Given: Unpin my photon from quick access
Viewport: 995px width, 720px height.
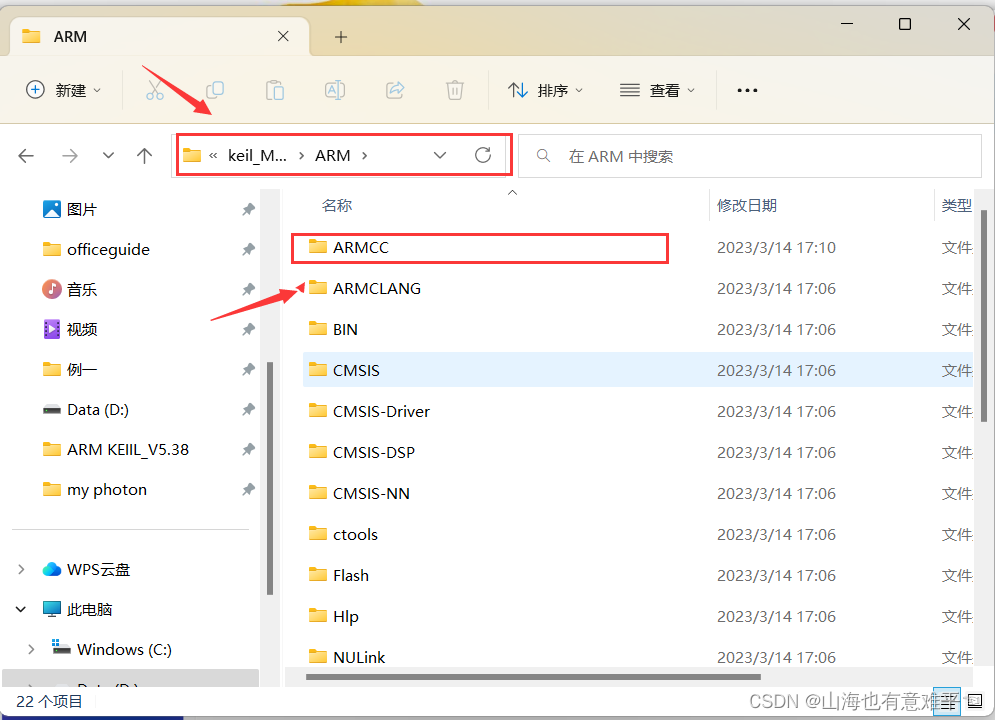Looking at the screenshot, I should (248, 489).
